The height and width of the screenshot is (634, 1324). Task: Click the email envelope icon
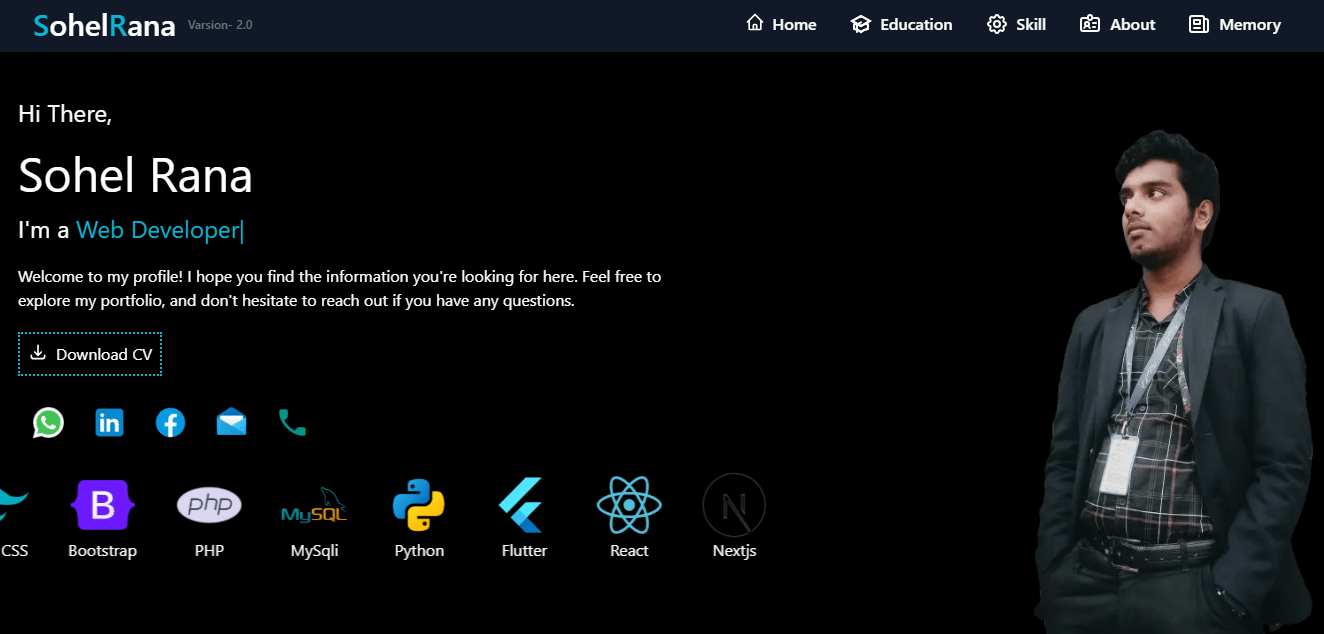coord(231,423)
